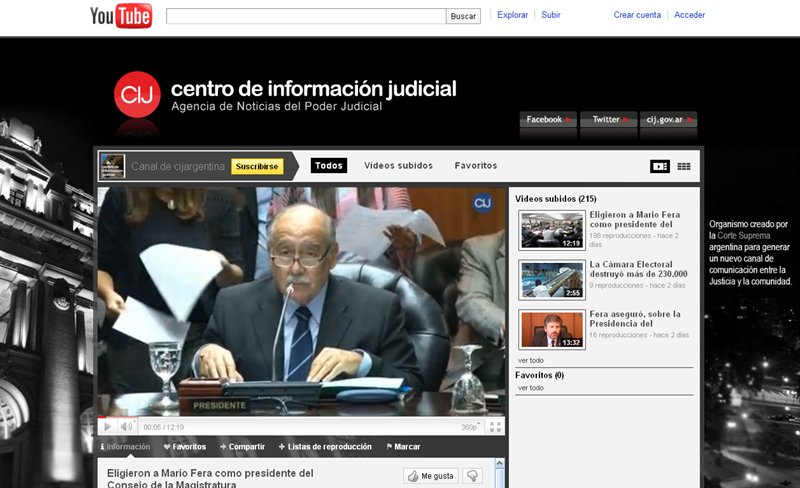Select the Todos tab

tap(329, 165)
